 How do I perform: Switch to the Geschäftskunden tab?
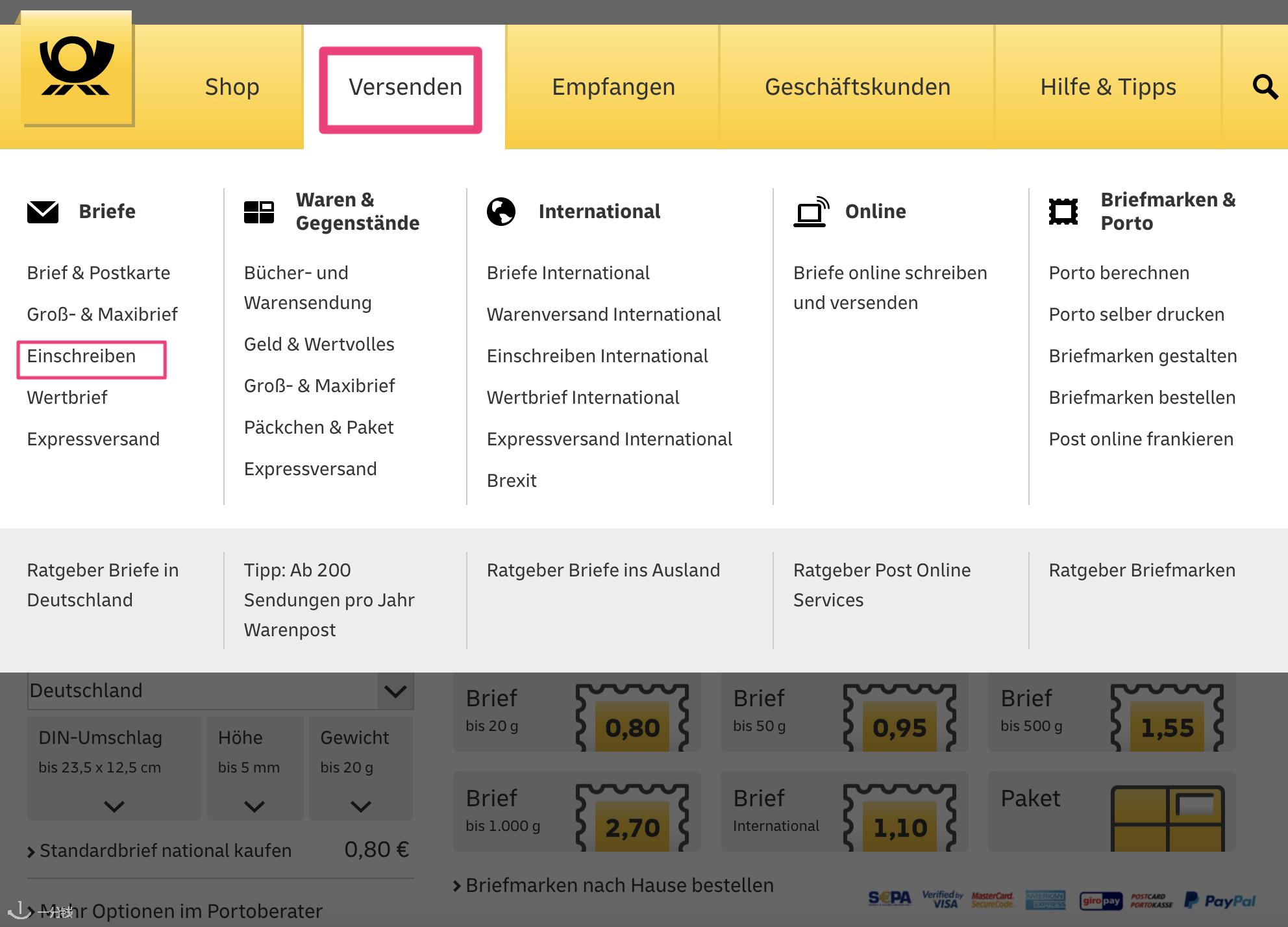(857, 87)
